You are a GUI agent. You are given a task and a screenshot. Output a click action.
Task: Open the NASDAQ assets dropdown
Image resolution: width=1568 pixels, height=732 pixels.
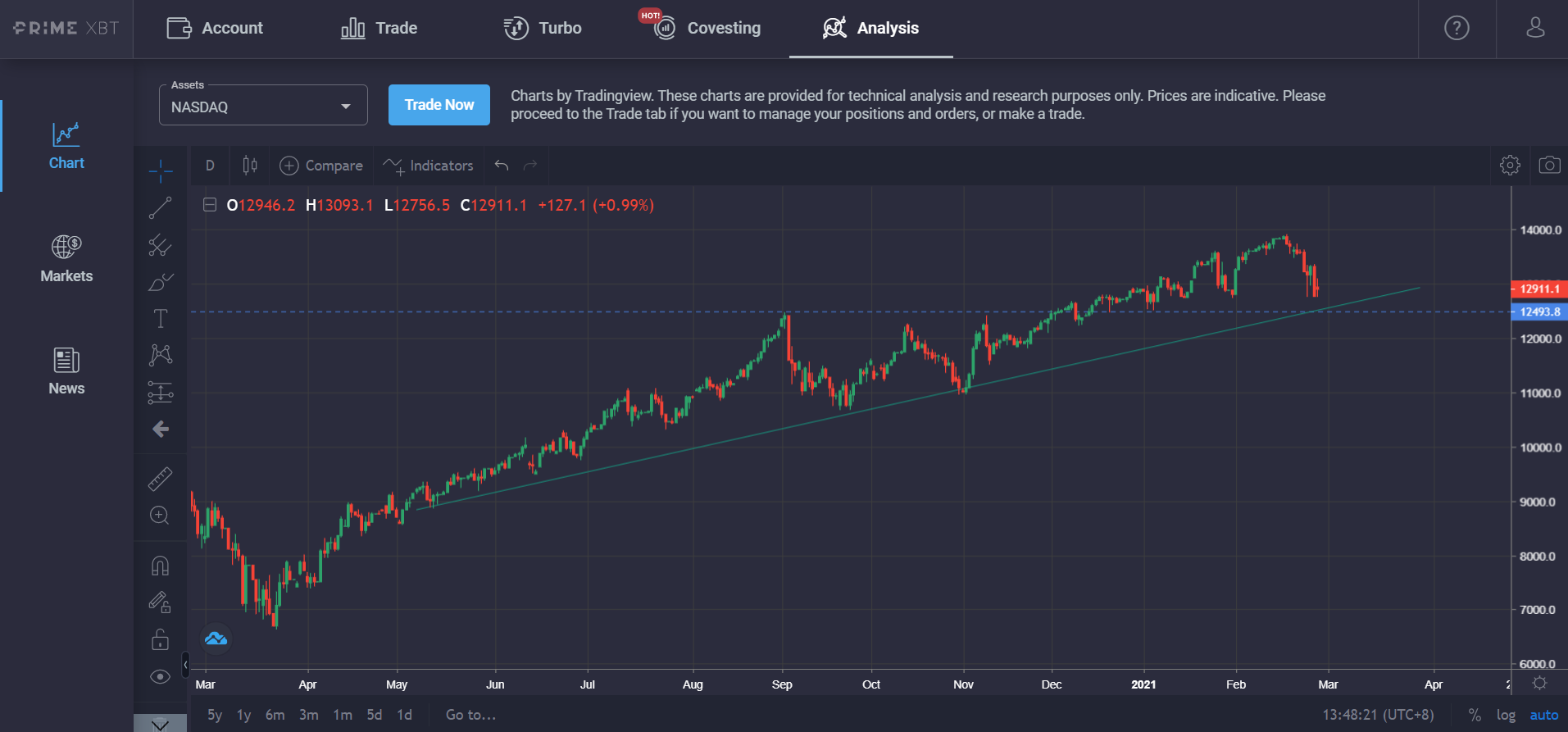tap(263, 107)
